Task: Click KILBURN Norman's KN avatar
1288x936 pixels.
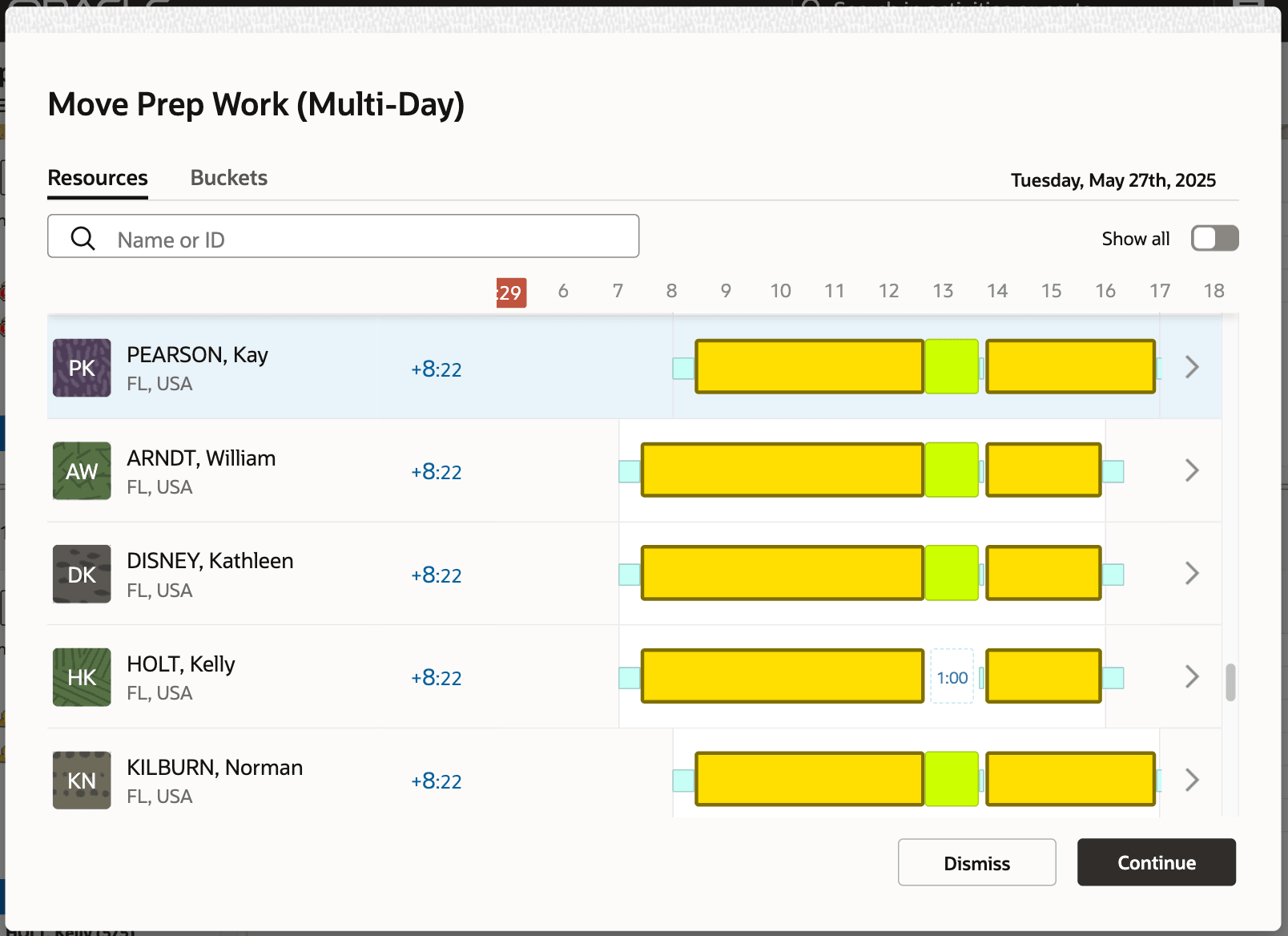Action: [81, 780]
